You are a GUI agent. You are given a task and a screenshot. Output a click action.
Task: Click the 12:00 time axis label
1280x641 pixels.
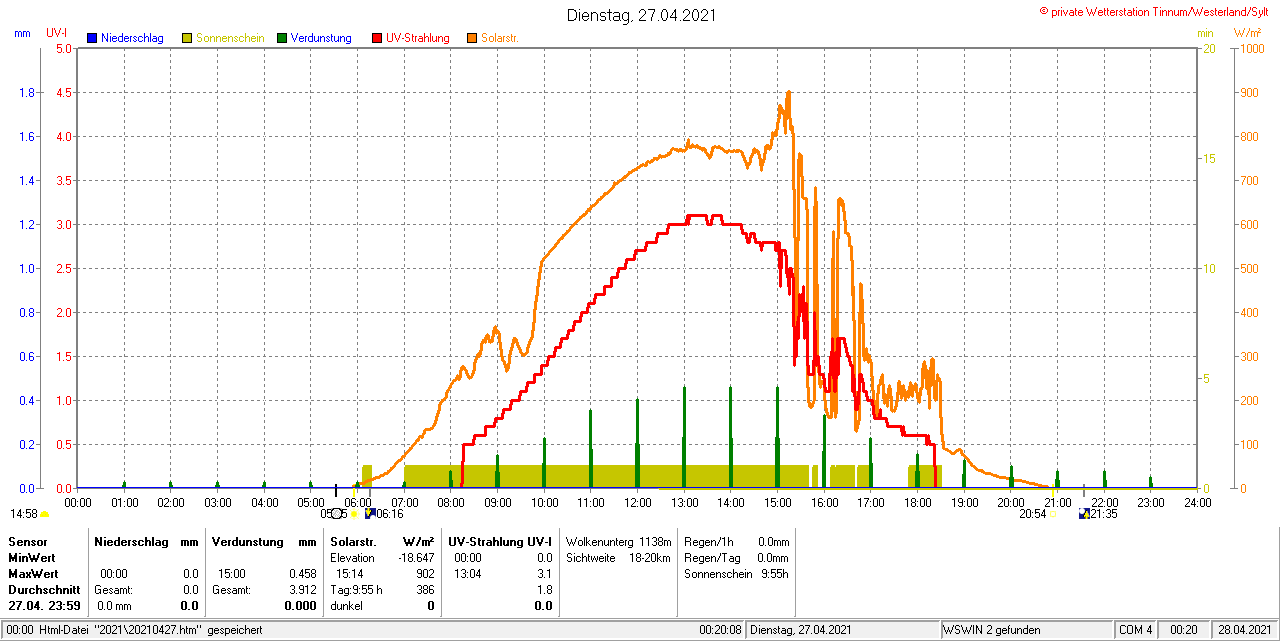(638, 502)
